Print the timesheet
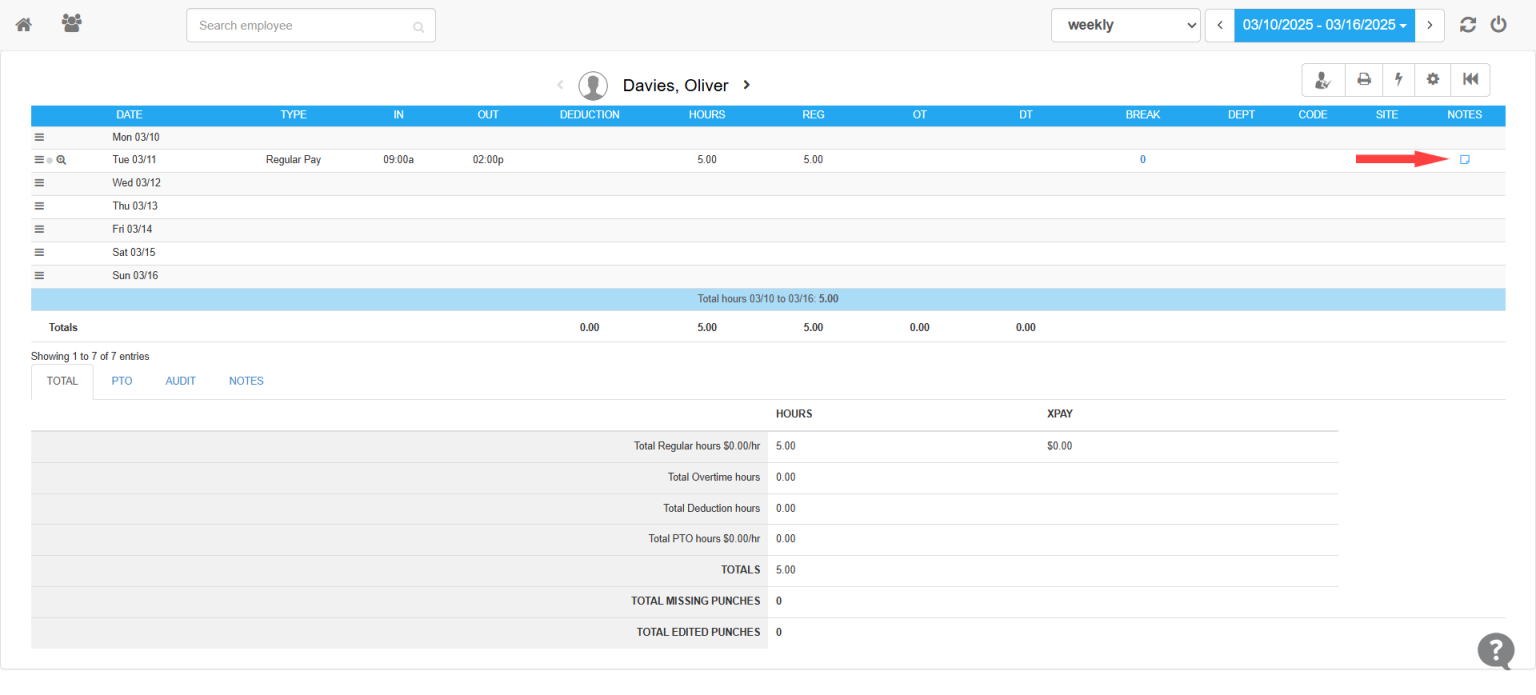Image resolution: width=1536 pixels, height=695 pixels. [1362, 79]
